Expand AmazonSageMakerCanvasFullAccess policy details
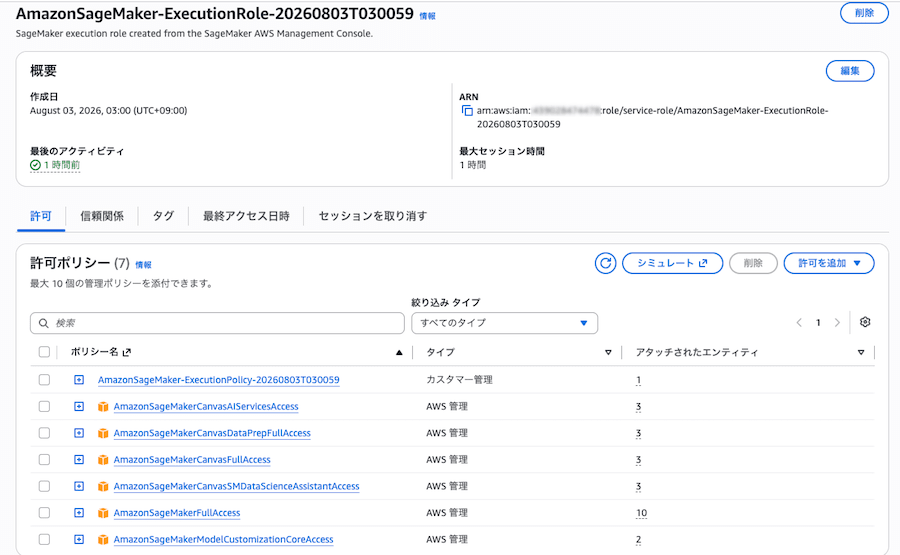 79,460
